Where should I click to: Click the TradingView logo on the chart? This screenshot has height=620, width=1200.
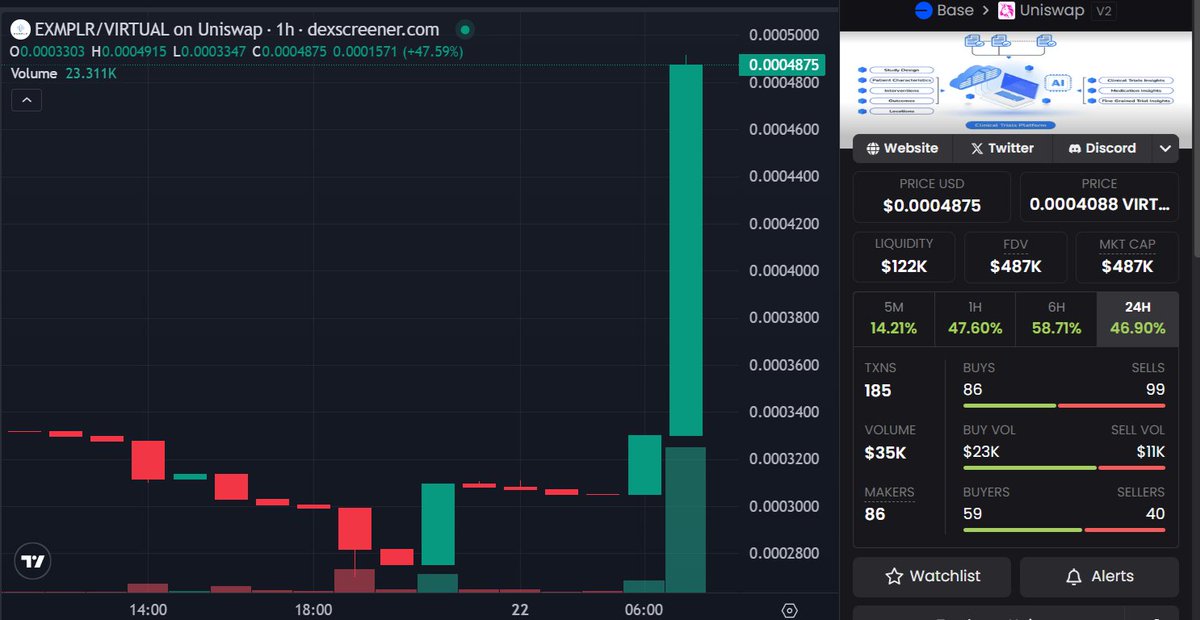(33, 562)
